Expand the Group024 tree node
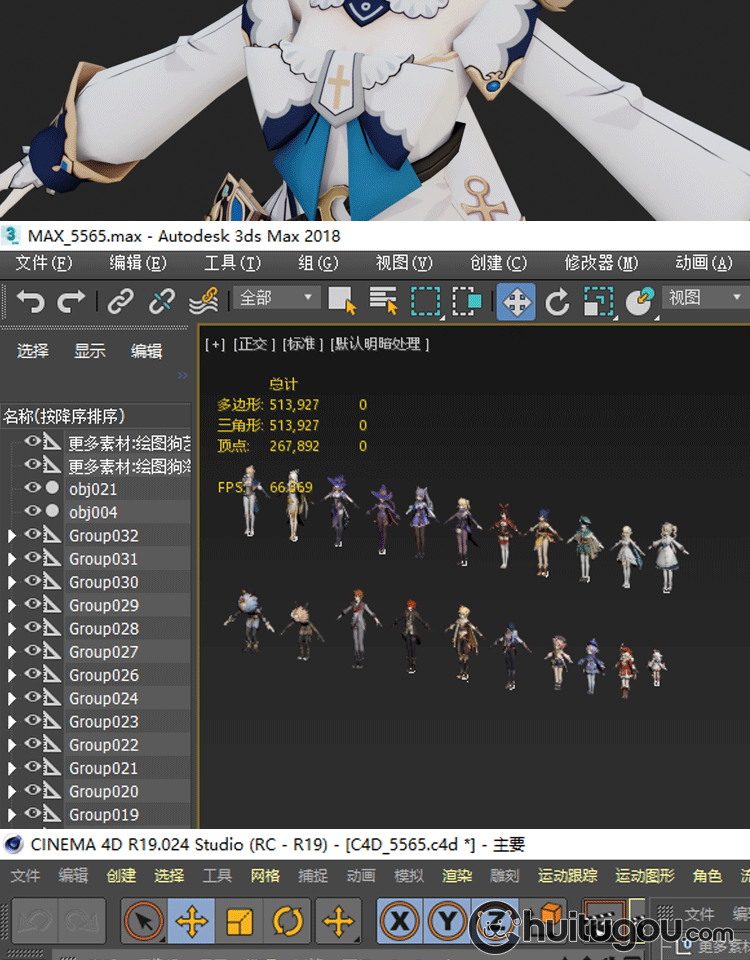Screen dimensions: 750x960 click(11, 699)
